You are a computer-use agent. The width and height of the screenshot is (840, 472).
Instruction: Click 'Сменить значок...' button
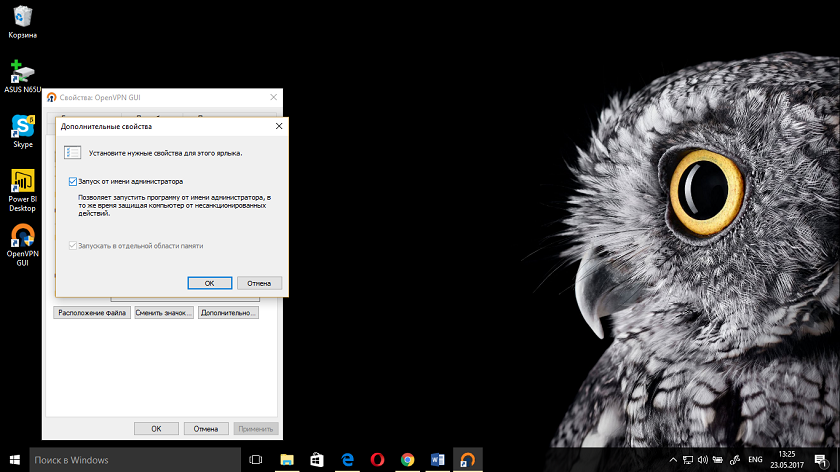click(163, 313)
